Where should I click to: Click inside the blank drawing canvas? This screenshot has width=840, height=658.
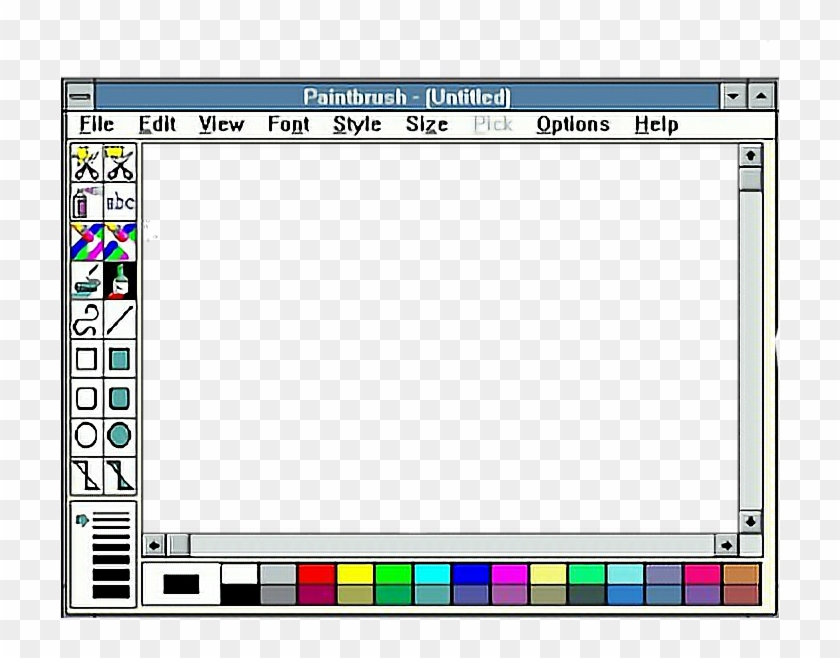pyautogui.click(x=439, y=338)
